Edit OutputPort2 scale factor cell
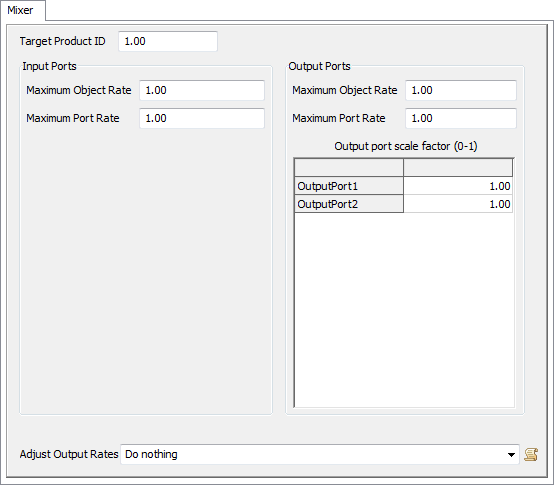 tap(458, 204)
